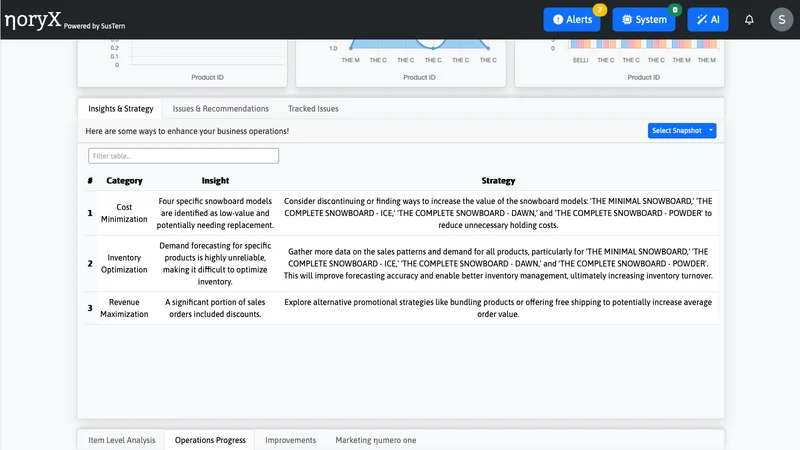This screenshot has height=450, width=800.
Task: Click row number 1 cell
Action: coord(90,213)
